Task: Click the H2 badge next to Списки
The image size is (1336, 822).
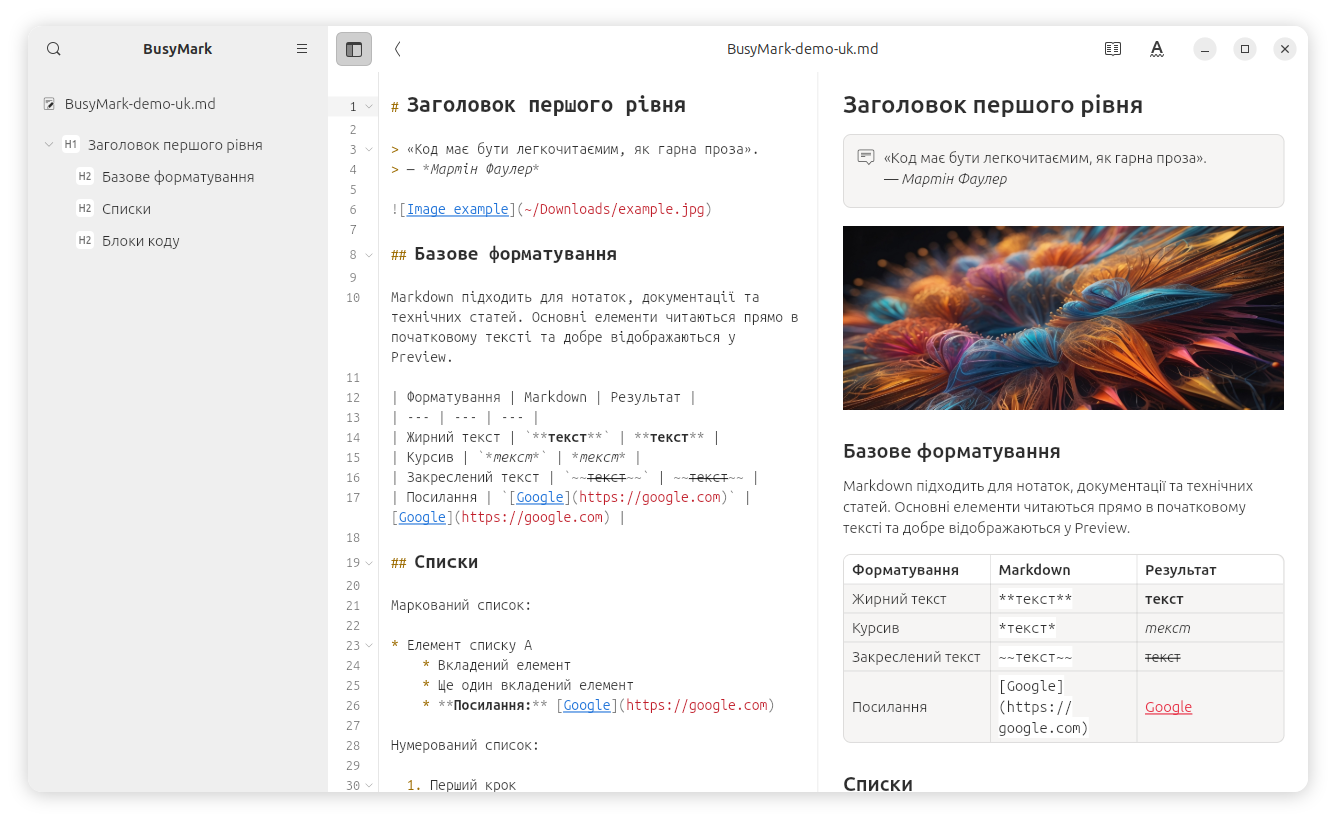Action: point(85,209)
